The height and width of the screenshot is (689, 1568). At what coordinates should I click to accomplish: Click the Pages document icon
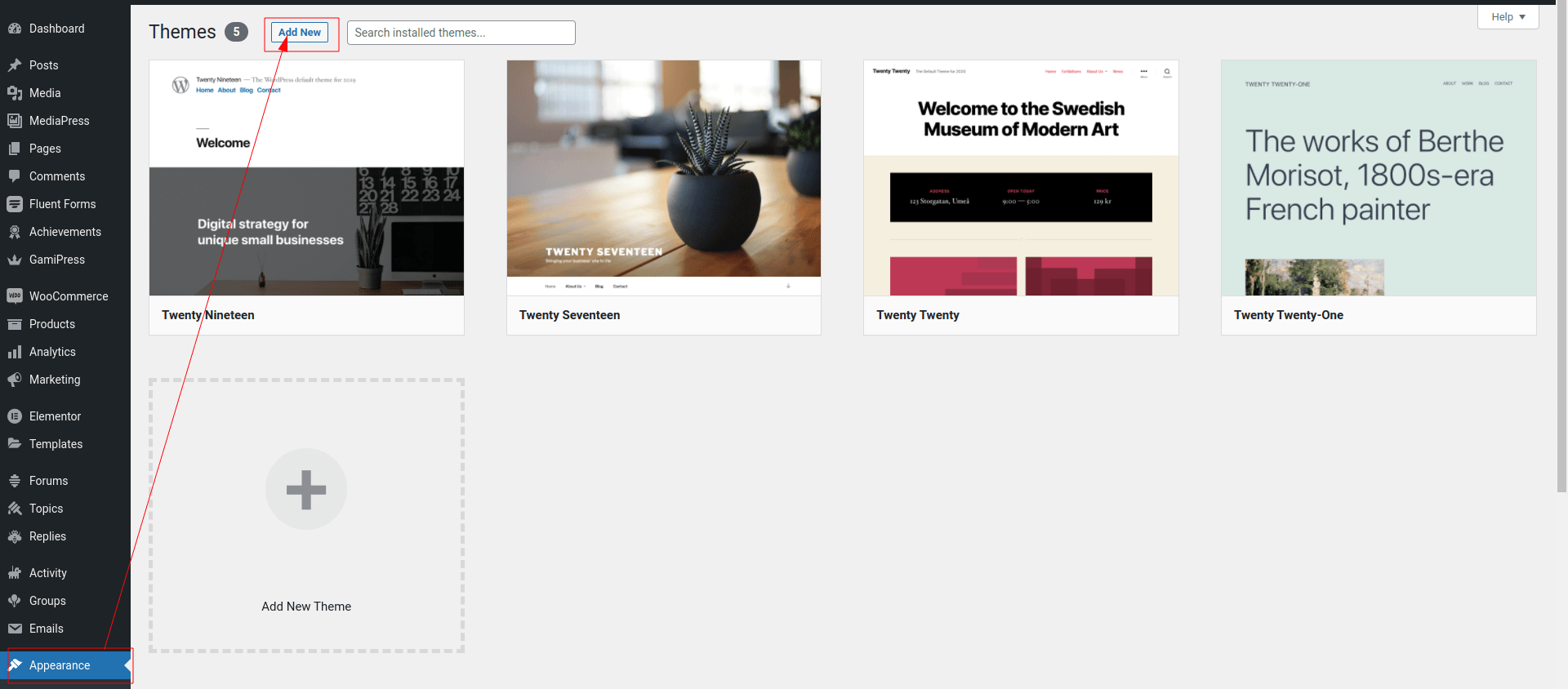point(15,149)
